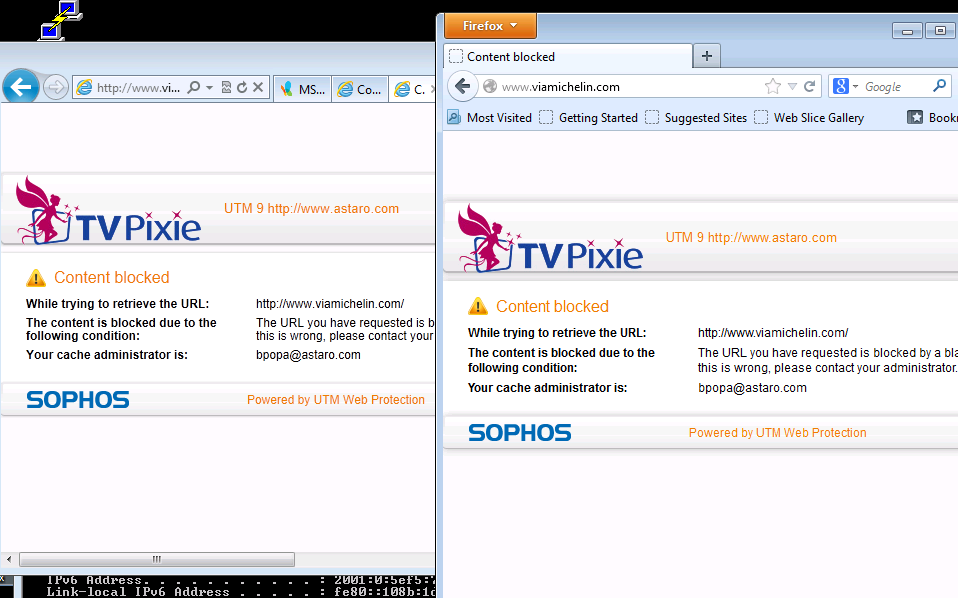The width and height of the screenshot is (958, 598).
Task: Open the network connection icon on desktop
Action: click(60, 21)
